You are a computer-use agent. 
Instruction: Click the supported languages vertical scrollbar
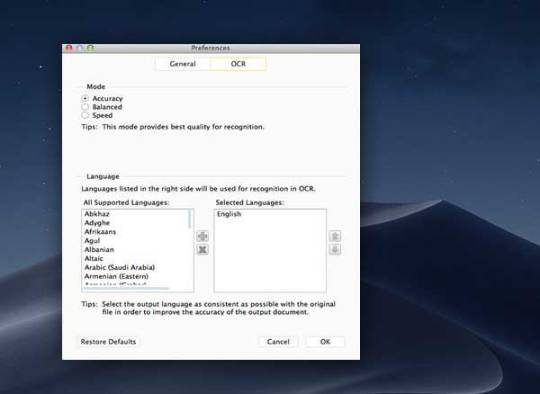[x=190, y=219]
